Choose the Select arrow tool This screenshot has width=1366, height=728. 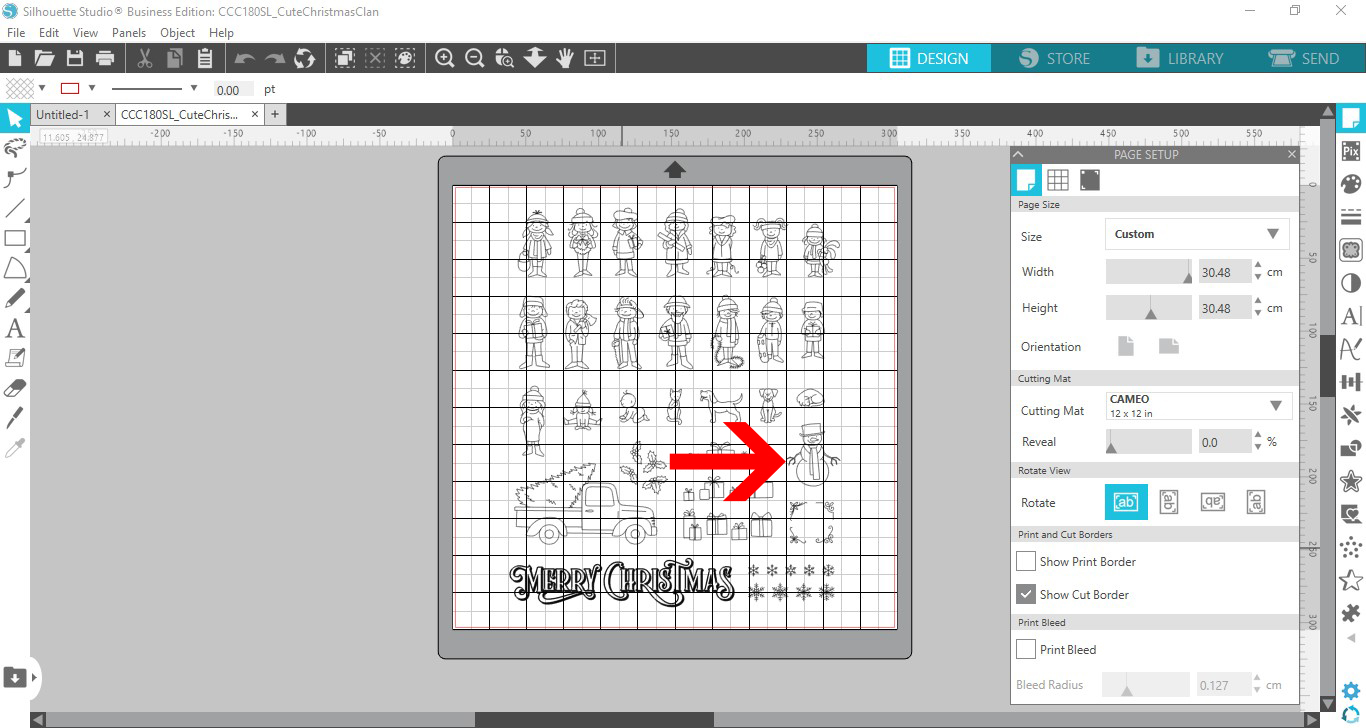(x=14, y=119)
